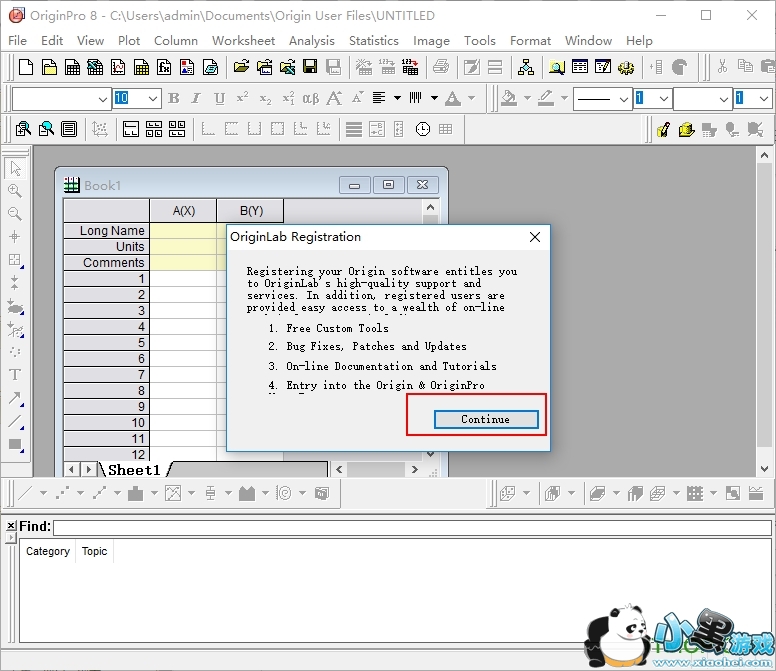Click the Print icon in toolbar

point(440,68)
